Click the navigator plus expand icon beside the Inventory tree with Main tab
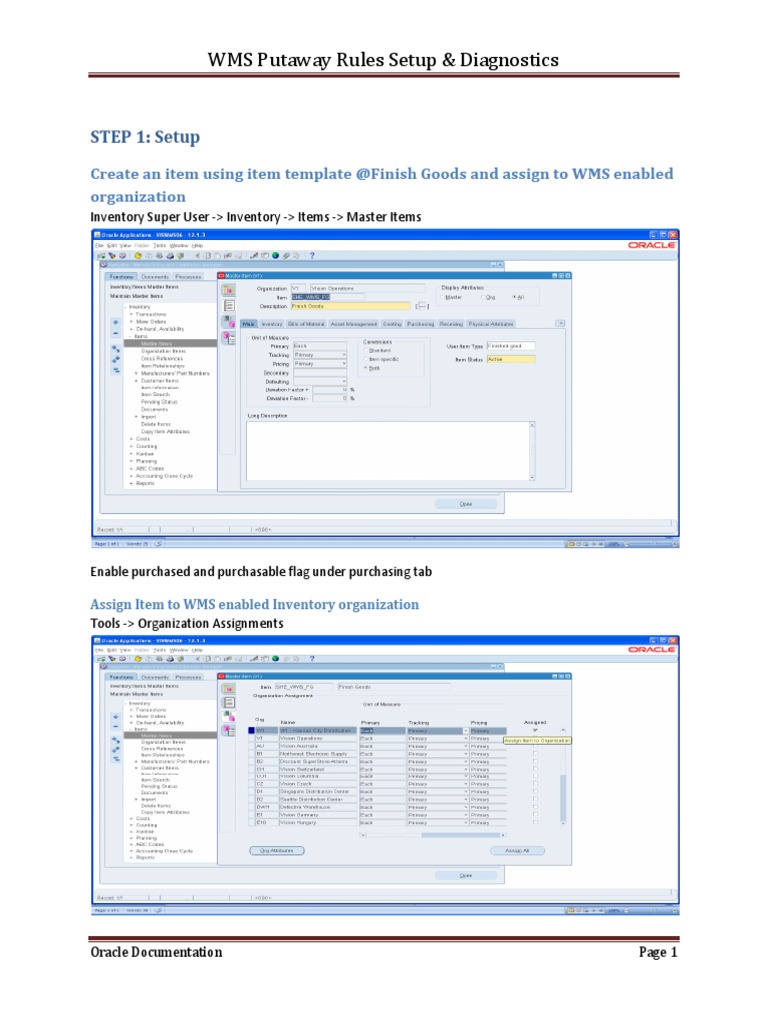 pyautogui.click(x=116, y=322)
